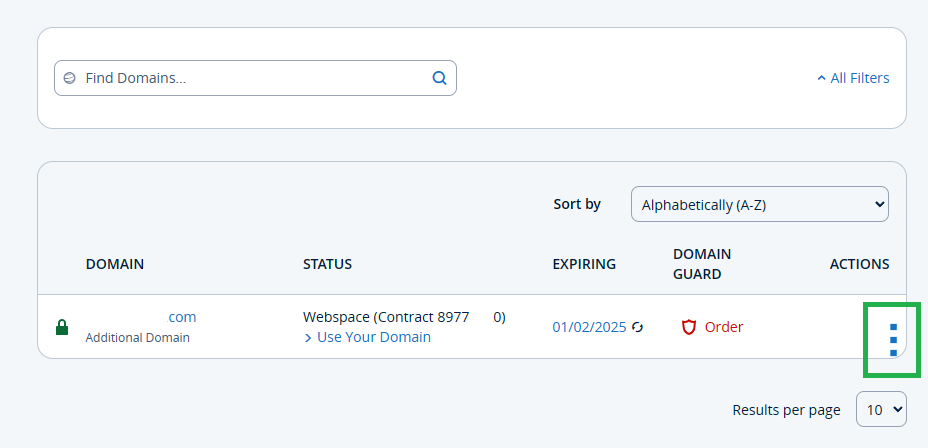928x448 pixels.
Task: Click the Use Your Domain link
Action: (x=374, y=337)
